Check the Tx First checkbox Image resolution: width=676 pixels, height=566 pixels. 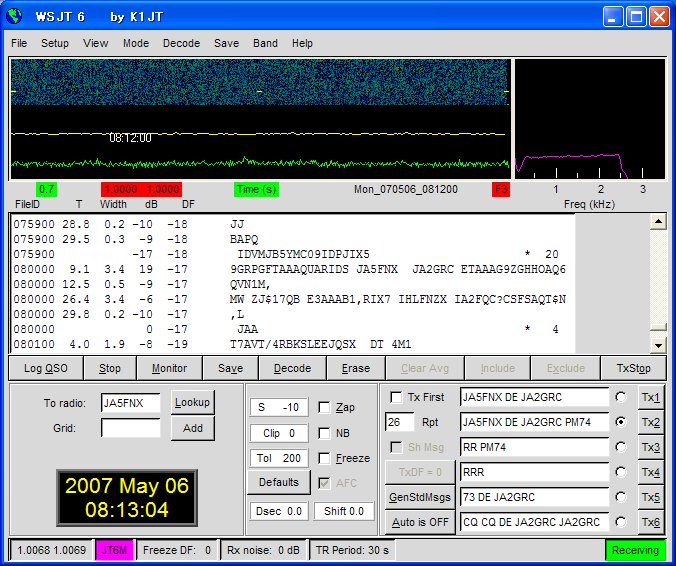point(396,397)
